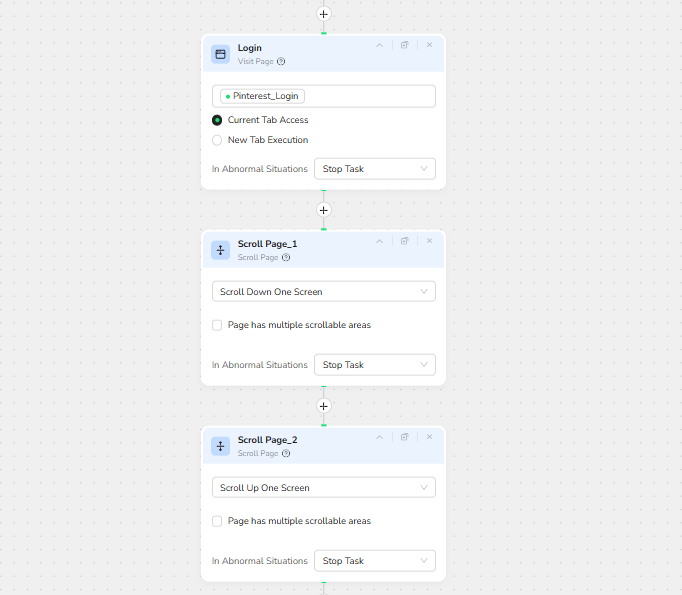Open the Scroll Down One Screen dropdown

click(323, 292)
